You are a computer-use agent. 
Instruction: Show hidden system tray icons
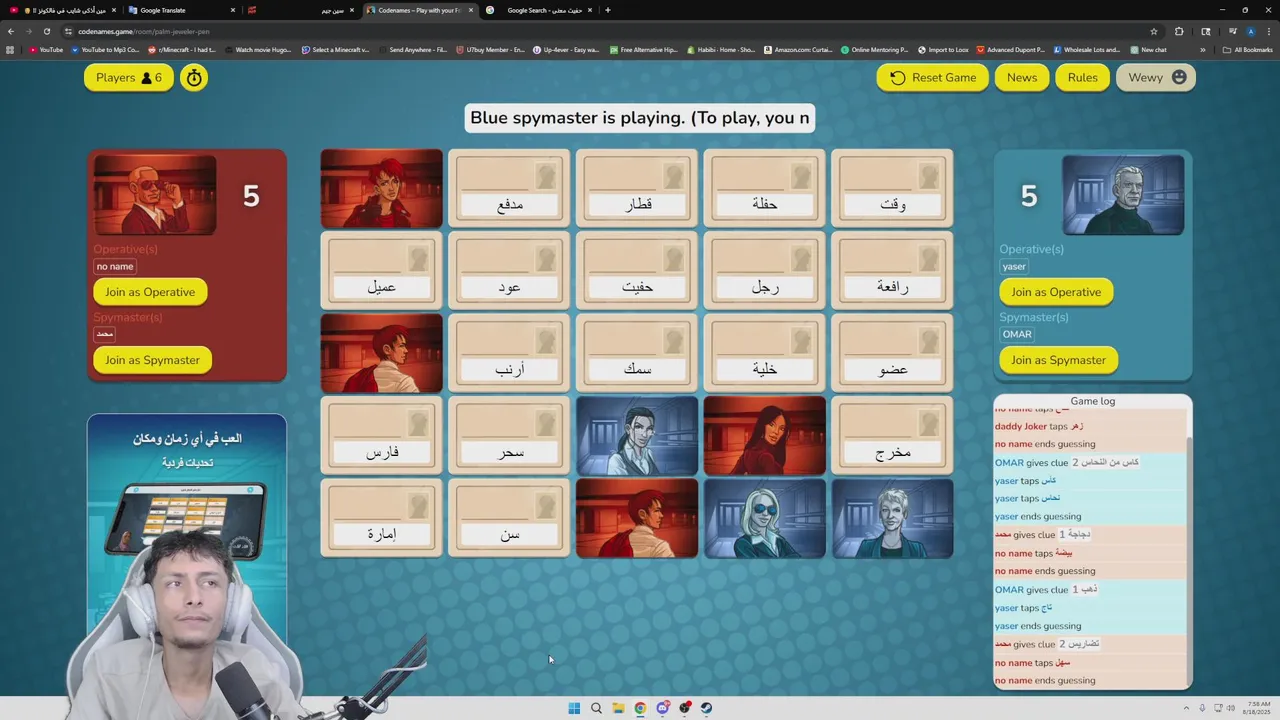coord(1186,708)
